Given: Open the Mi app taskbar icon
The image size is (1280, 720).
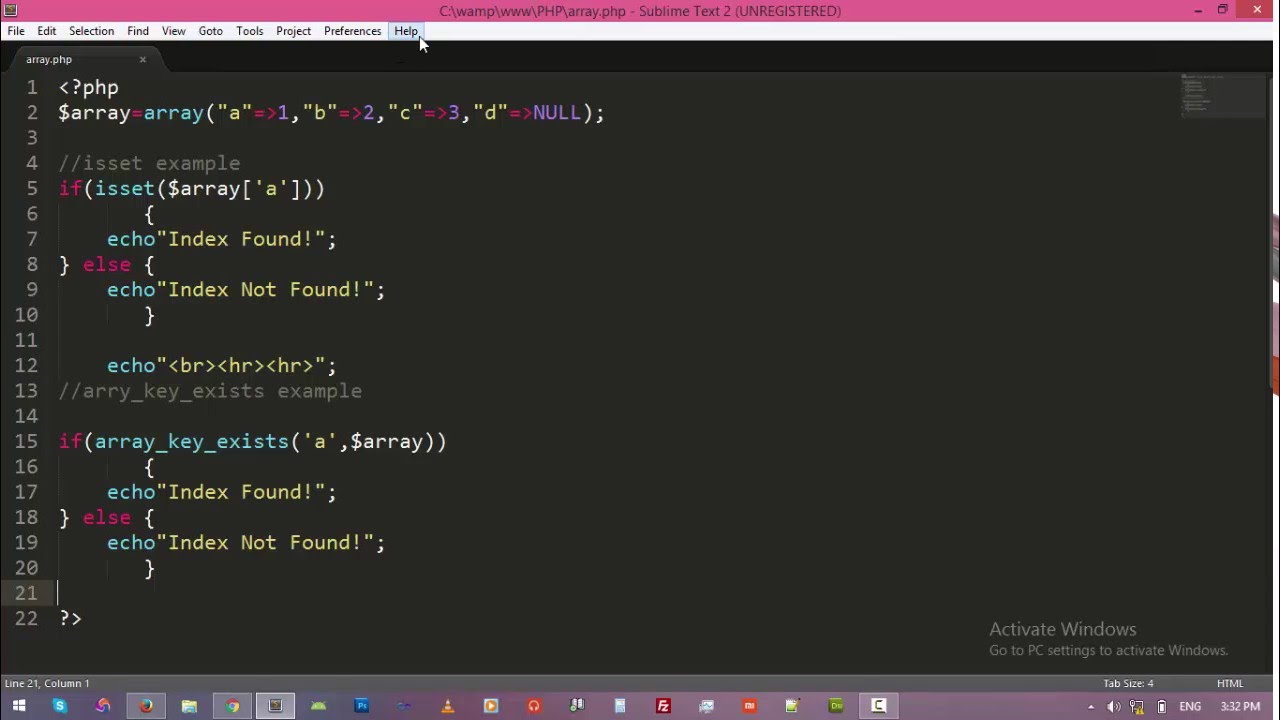Looking at the screenshot, I should tap(749, 706).
